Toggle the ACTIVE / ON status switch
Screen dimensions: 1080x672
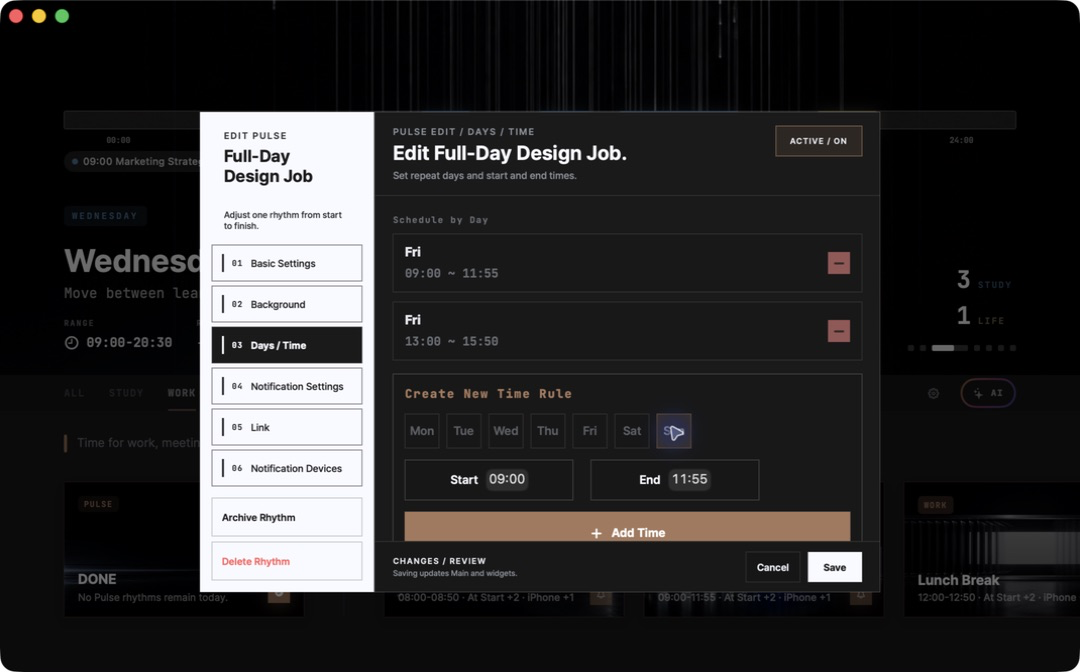[x=818, y=141]
